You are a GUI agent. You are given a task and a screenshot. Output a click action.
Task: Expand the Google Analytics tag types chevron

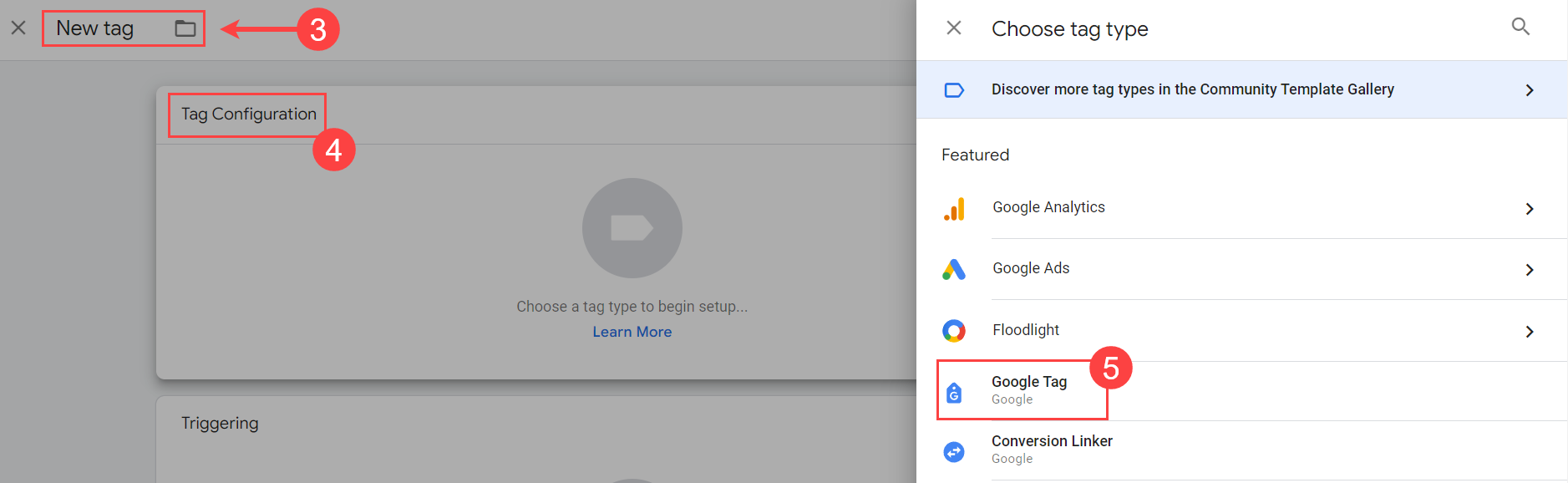(x=1530, y=209)
